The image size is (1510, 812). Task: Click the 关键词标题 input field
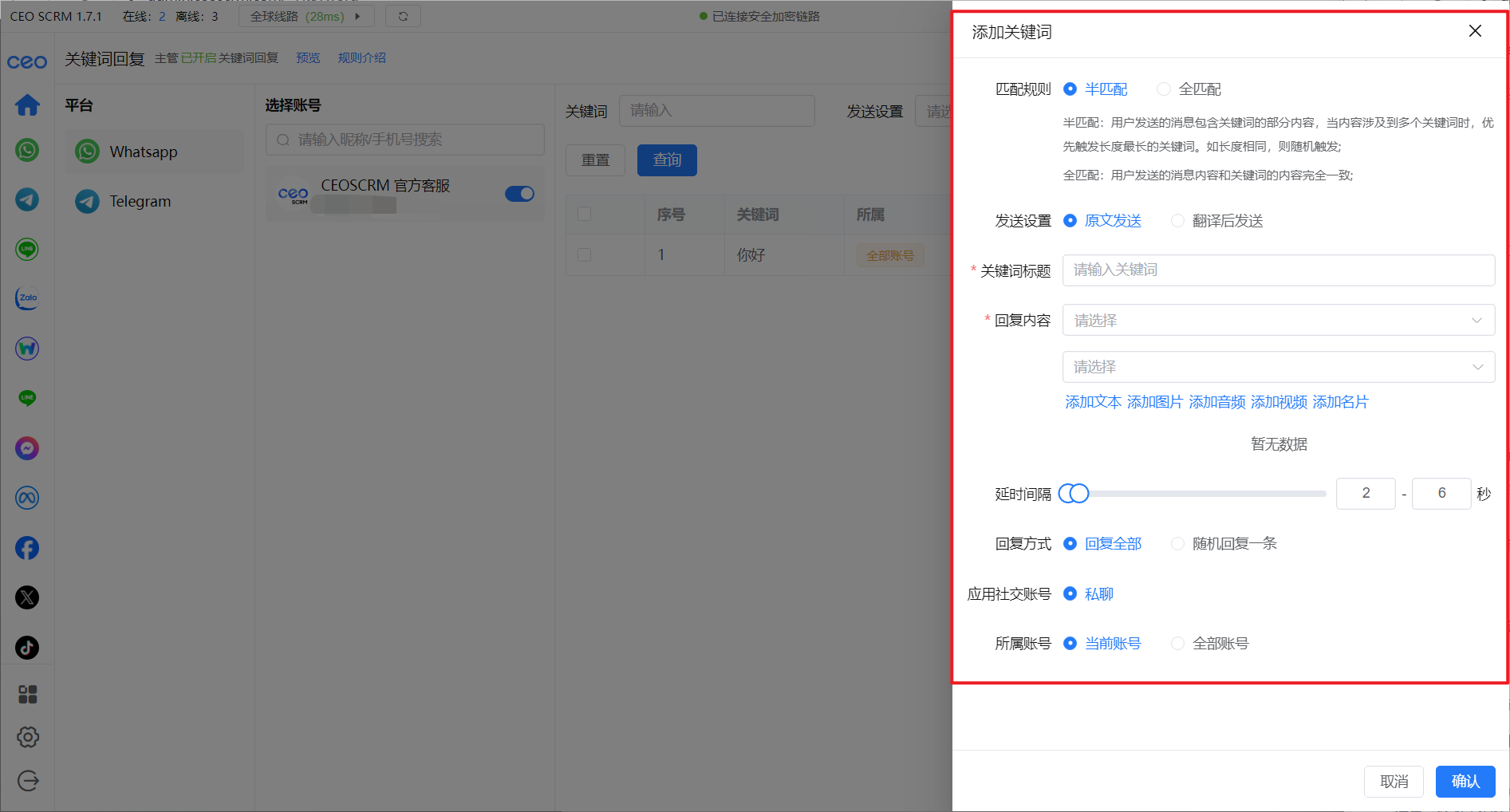(x=1279, y=270)
